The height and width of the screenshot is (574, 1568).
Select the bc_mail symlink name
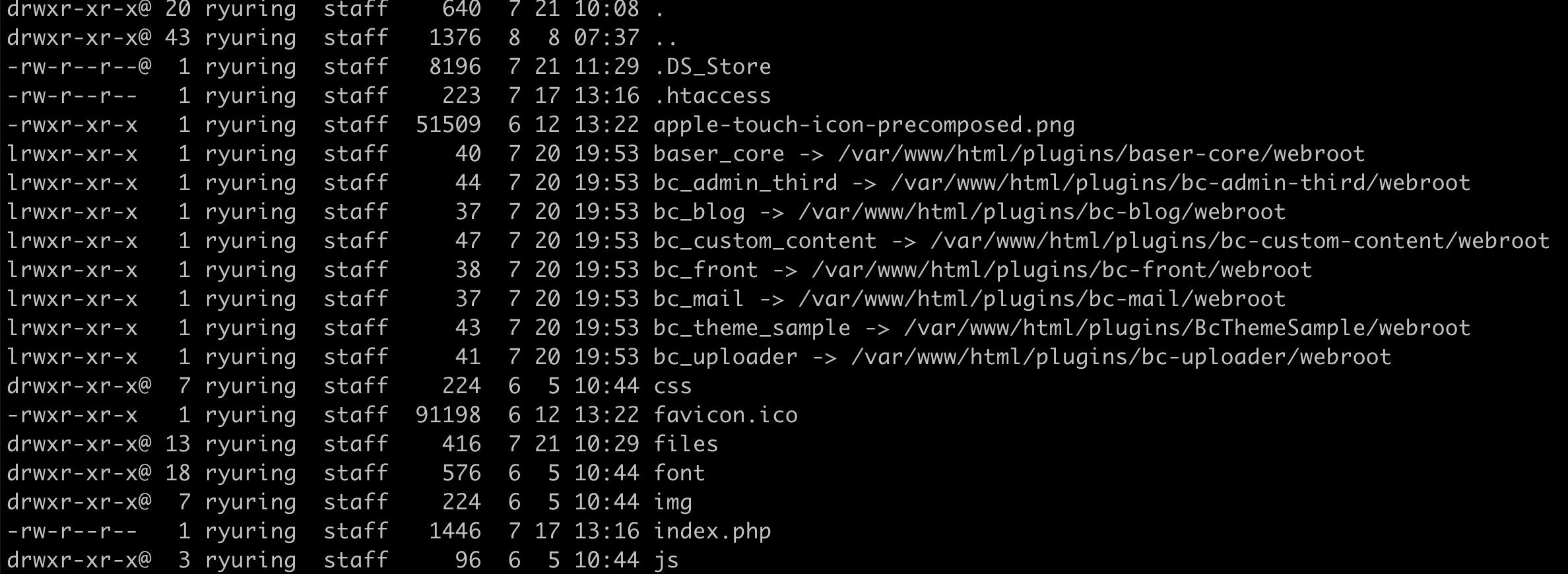point(699,299)
